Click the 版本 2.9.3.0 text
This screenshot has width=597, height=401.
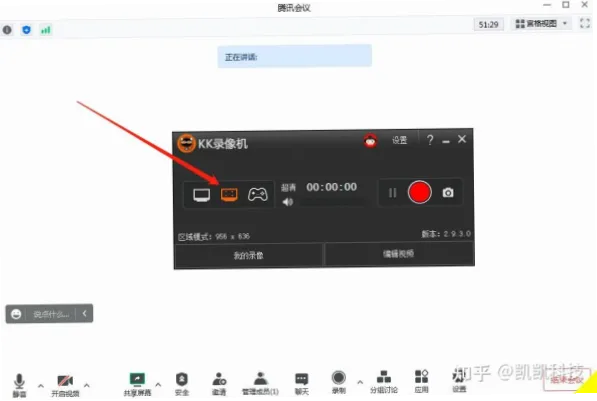pos(446,234)
